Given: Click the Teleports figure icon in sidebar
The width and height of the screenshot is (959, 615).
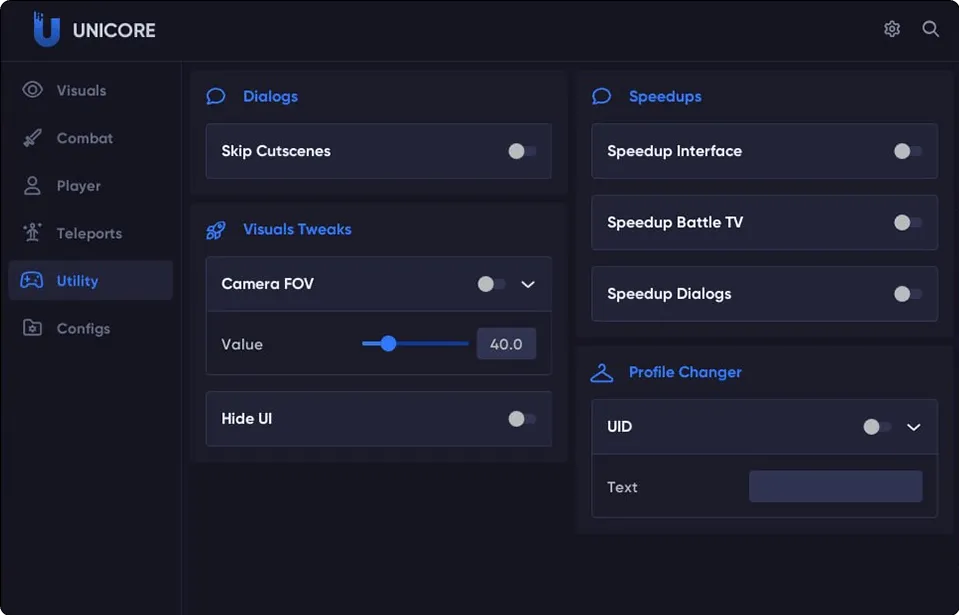Looking at the screenshot, I should [x=33, y=233].
